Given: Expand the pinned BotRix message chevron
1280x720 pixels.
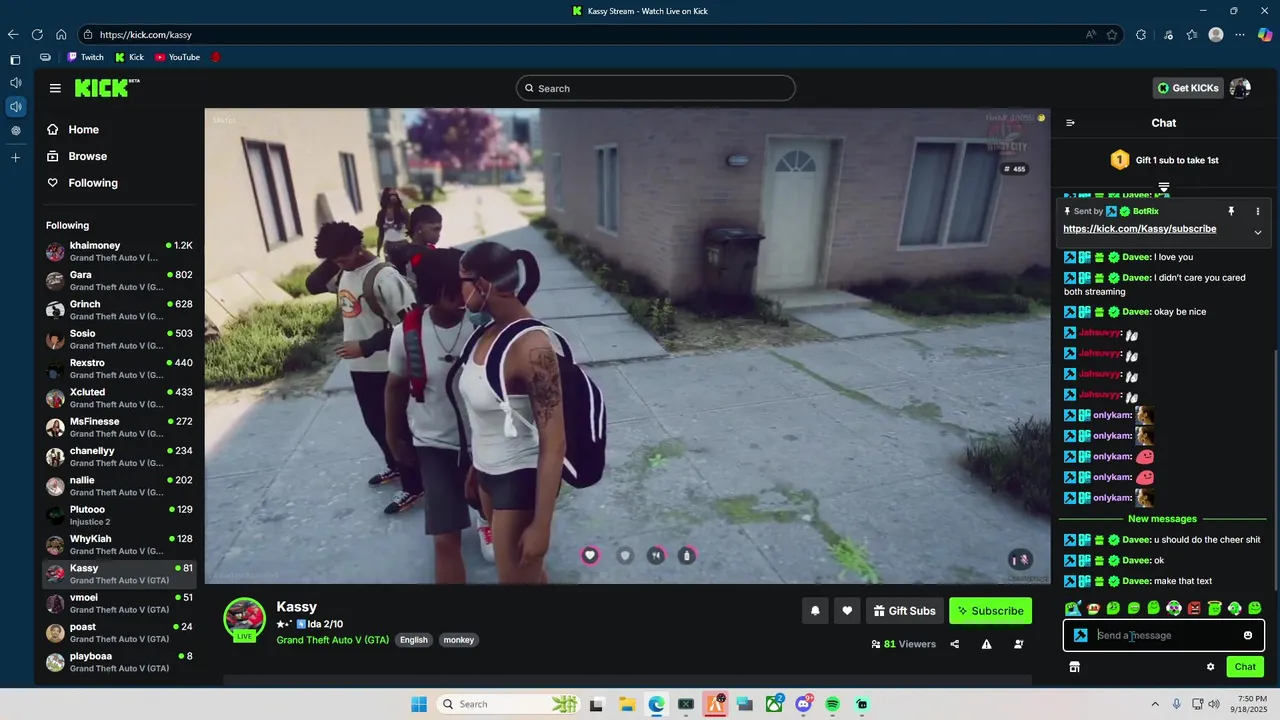Looking at the screenshot, I should 1258,232.
